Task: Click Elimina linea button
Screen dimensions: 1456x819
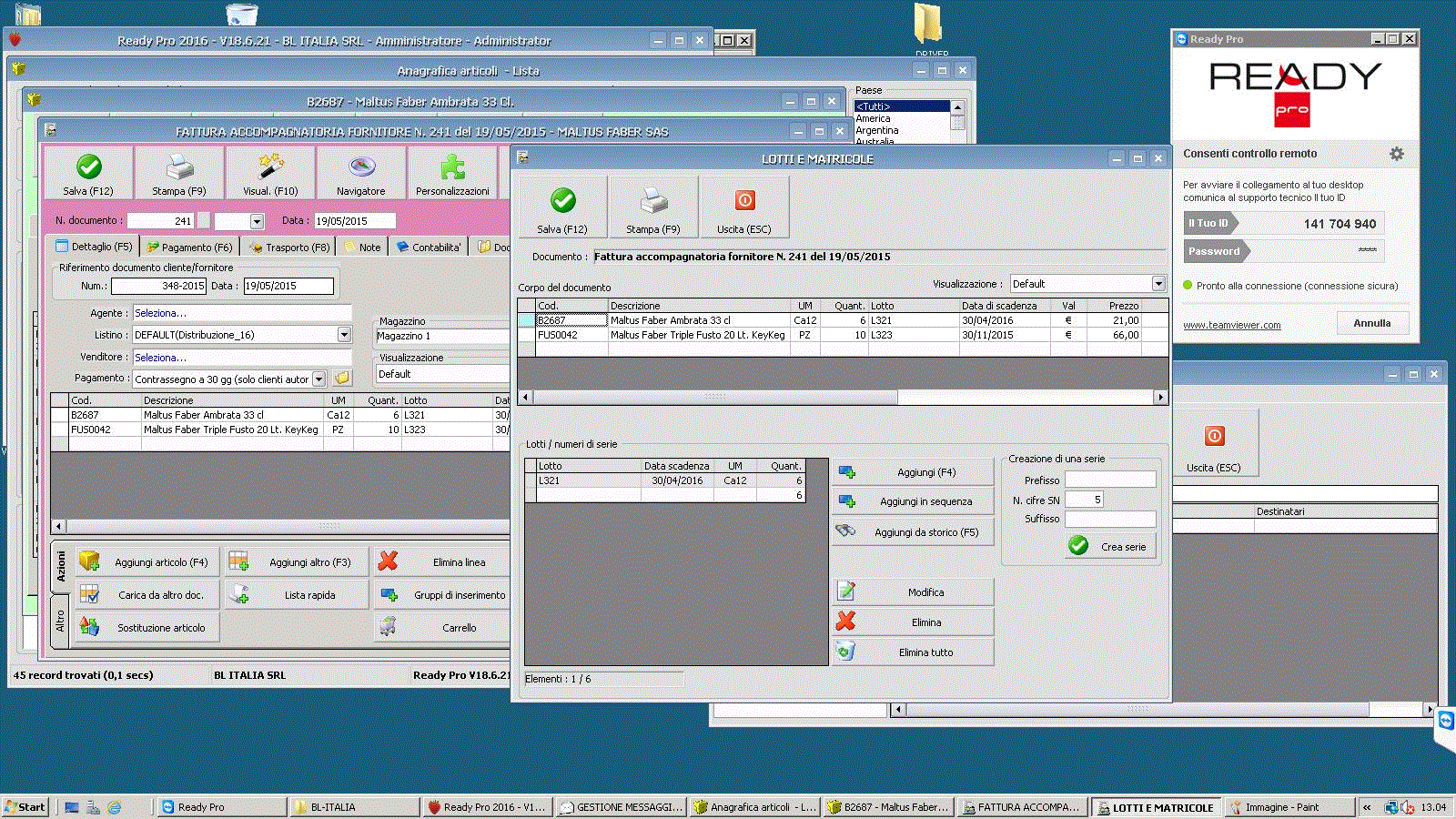Action: 443,561
